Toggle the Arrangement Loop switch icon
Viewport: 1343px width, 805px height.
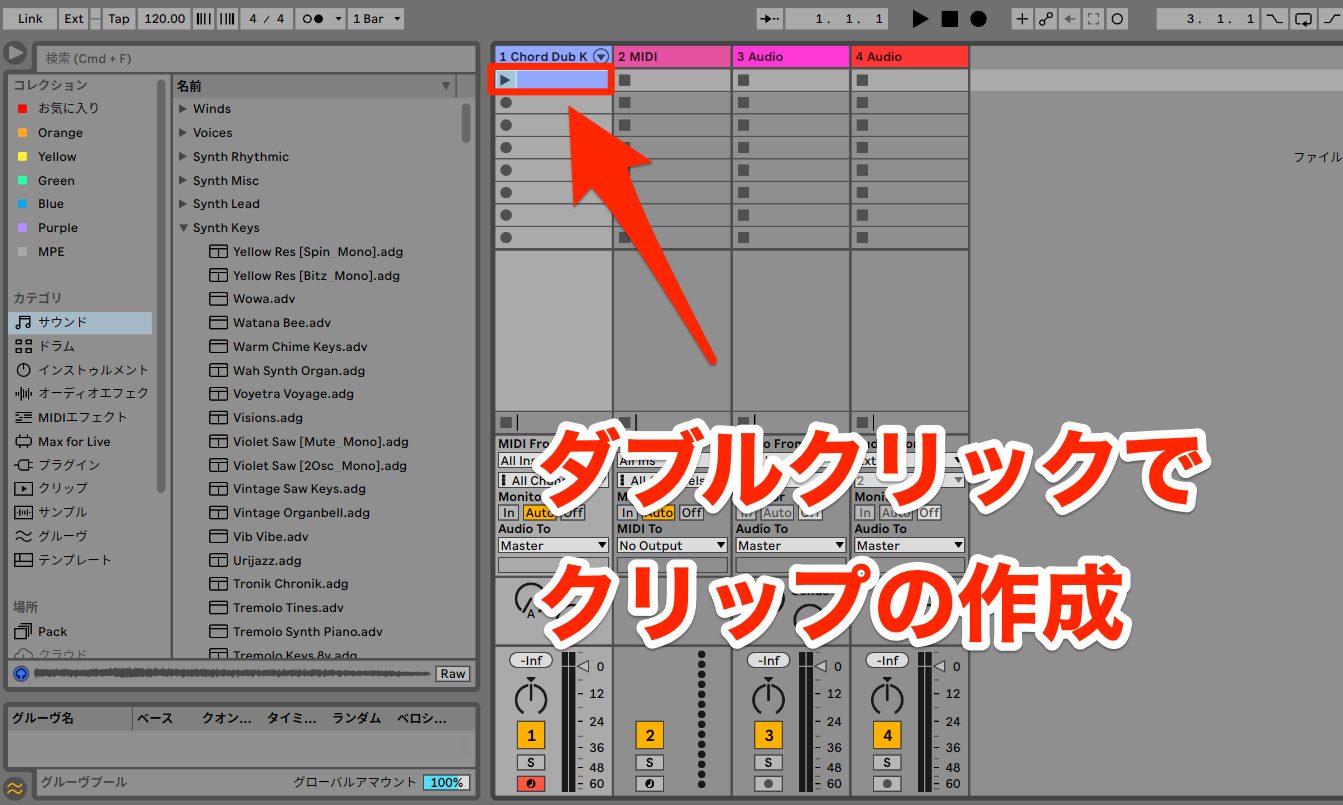(x=1303, y=19)
